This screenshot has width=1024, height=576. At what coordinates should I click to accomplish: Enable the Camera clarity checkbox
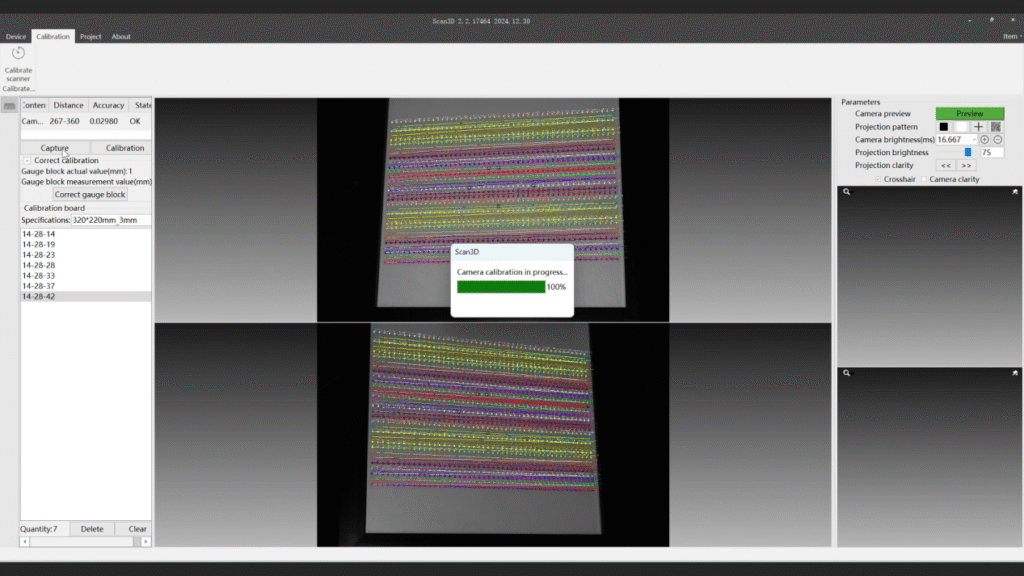[x=924, y=179]
